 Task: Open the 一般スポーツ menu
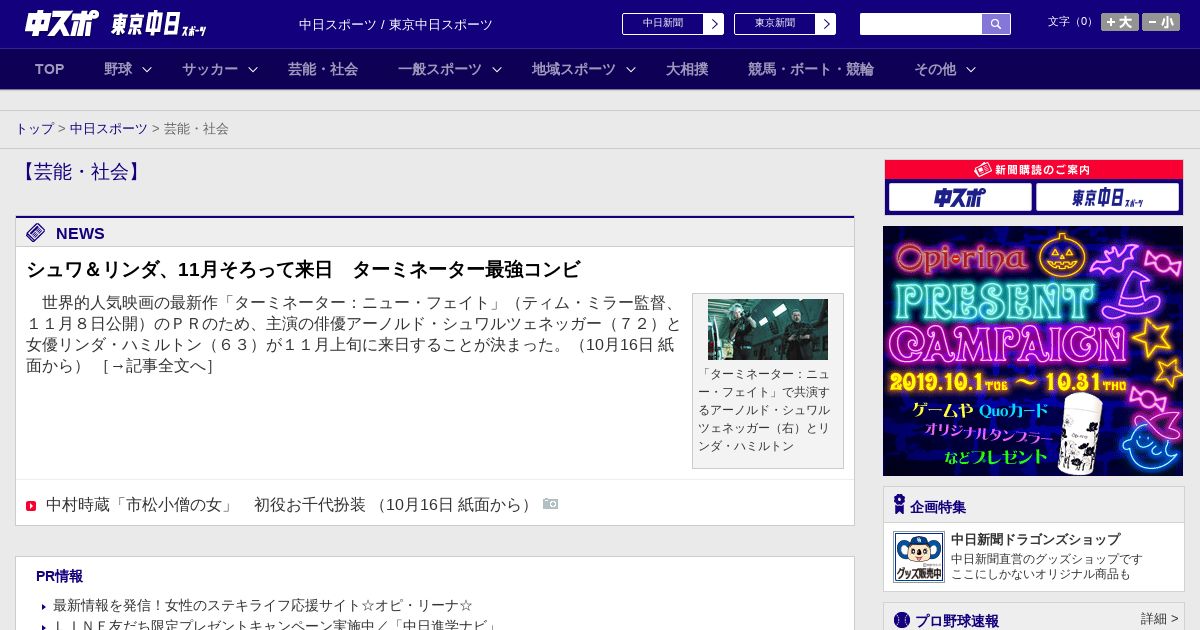point(440,69)
